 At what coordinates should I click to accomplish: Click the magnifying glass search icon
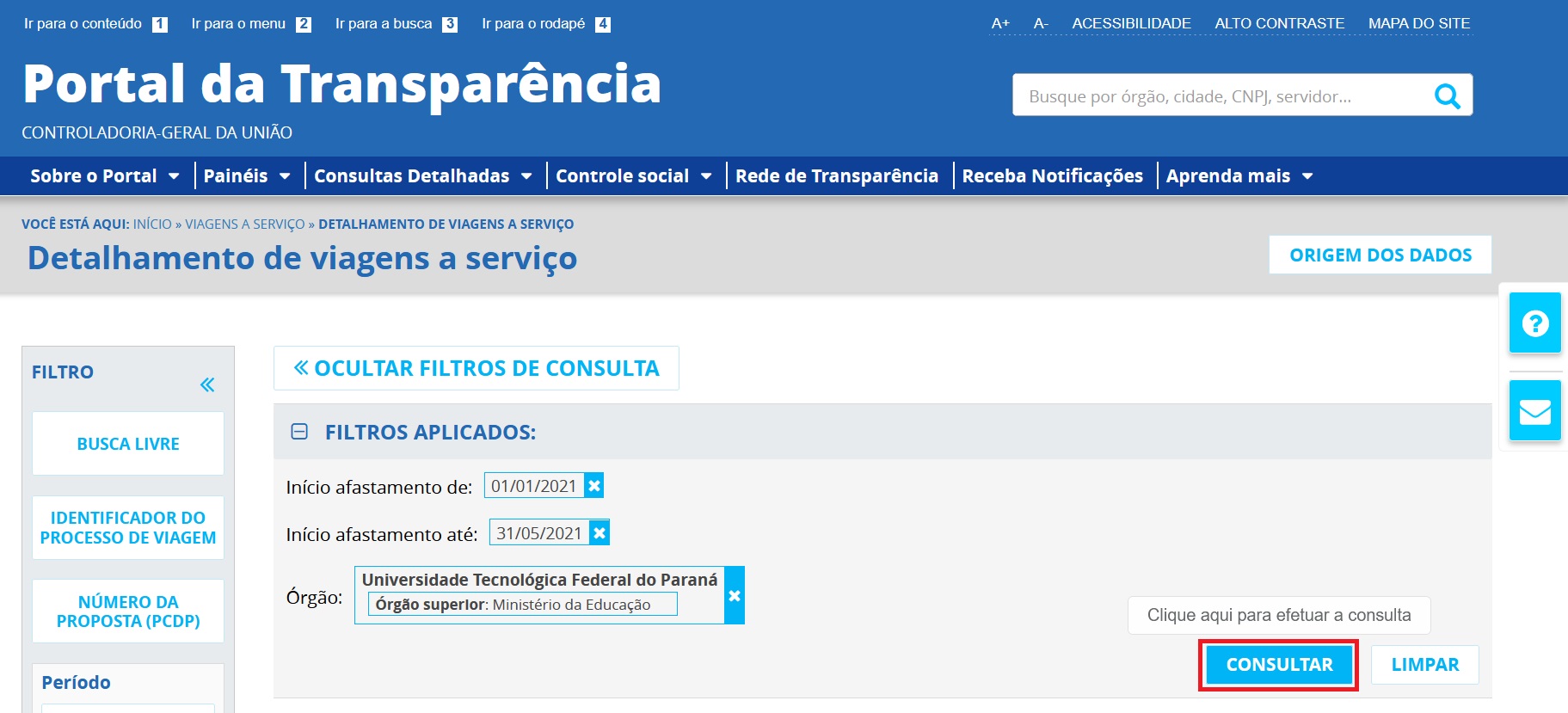[1447, 96]
